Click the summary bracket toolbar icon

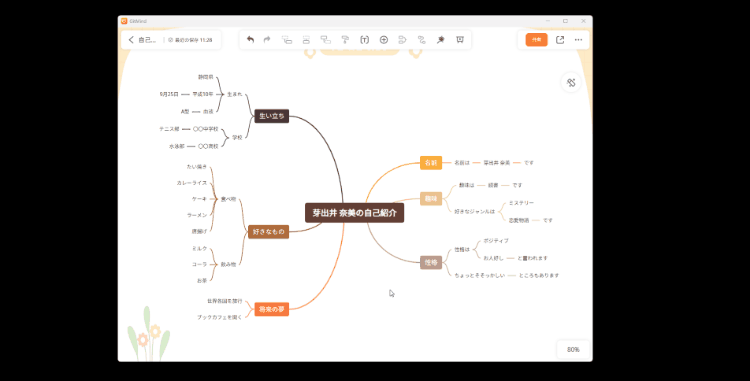402,40
